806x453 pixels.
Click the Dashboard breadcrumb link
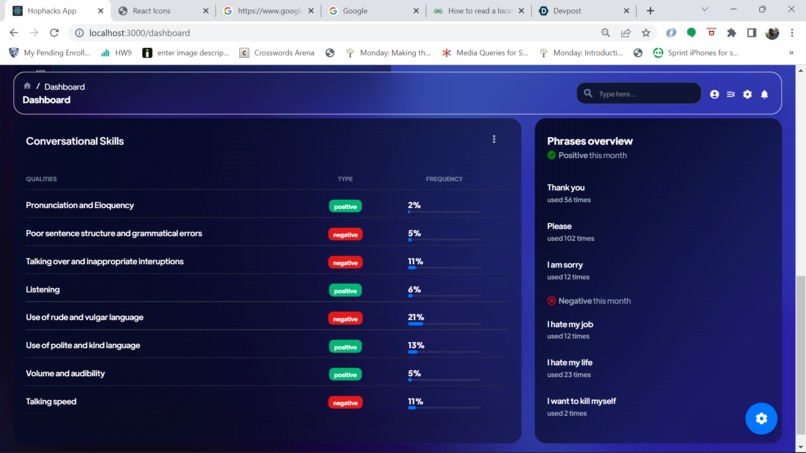[x=64, y=87]
